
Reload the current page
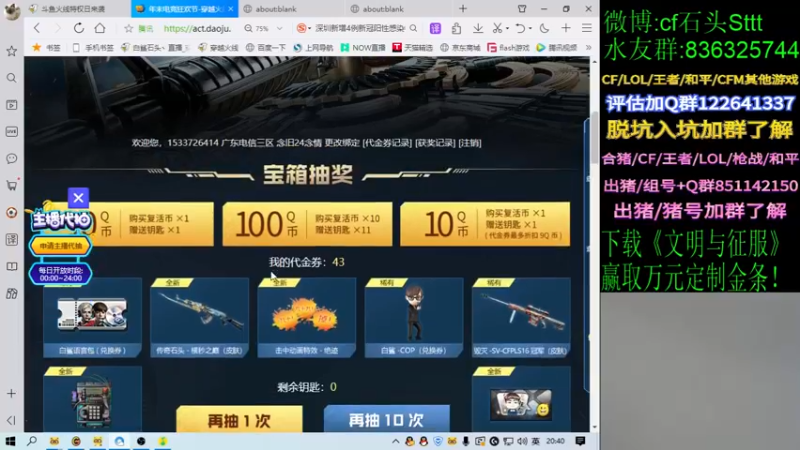[x=79, y=28]
